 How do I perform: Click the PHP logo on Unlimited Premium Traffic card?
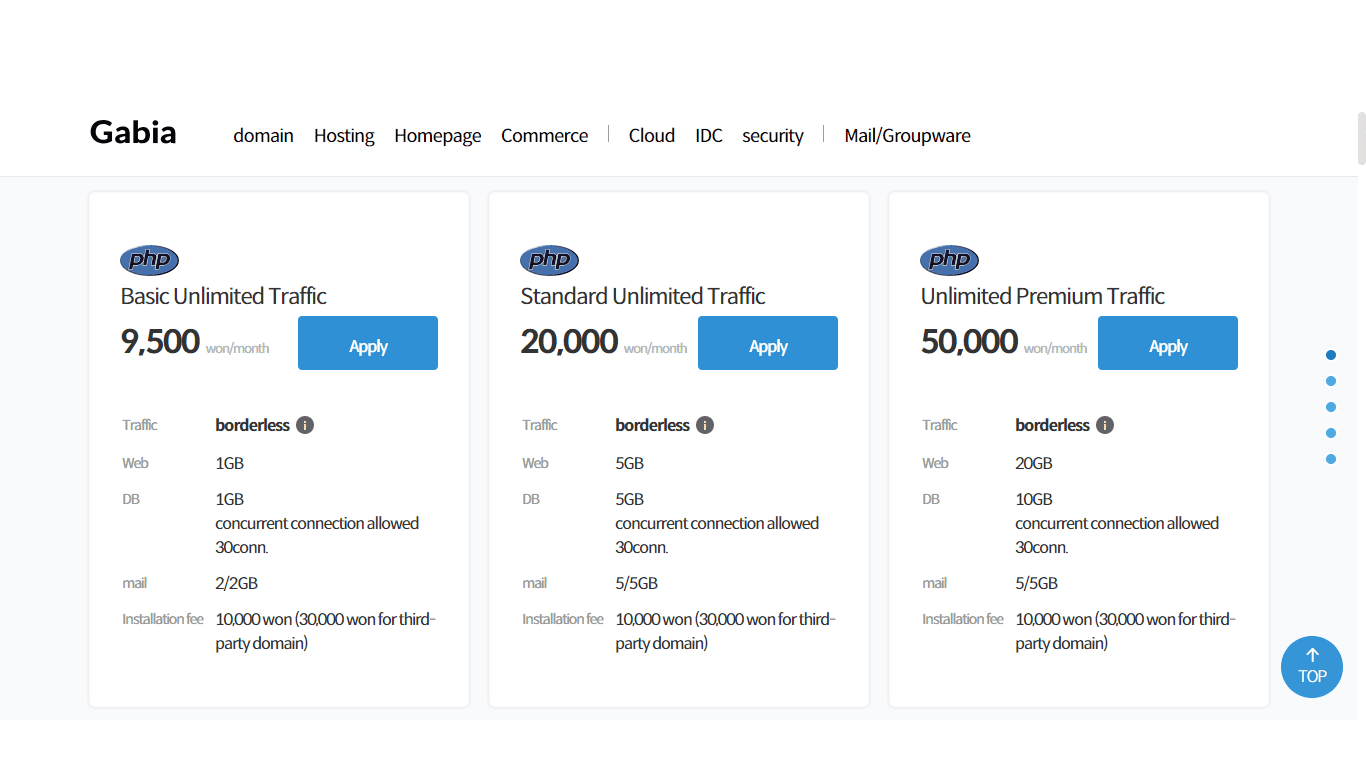pos(949,261)
